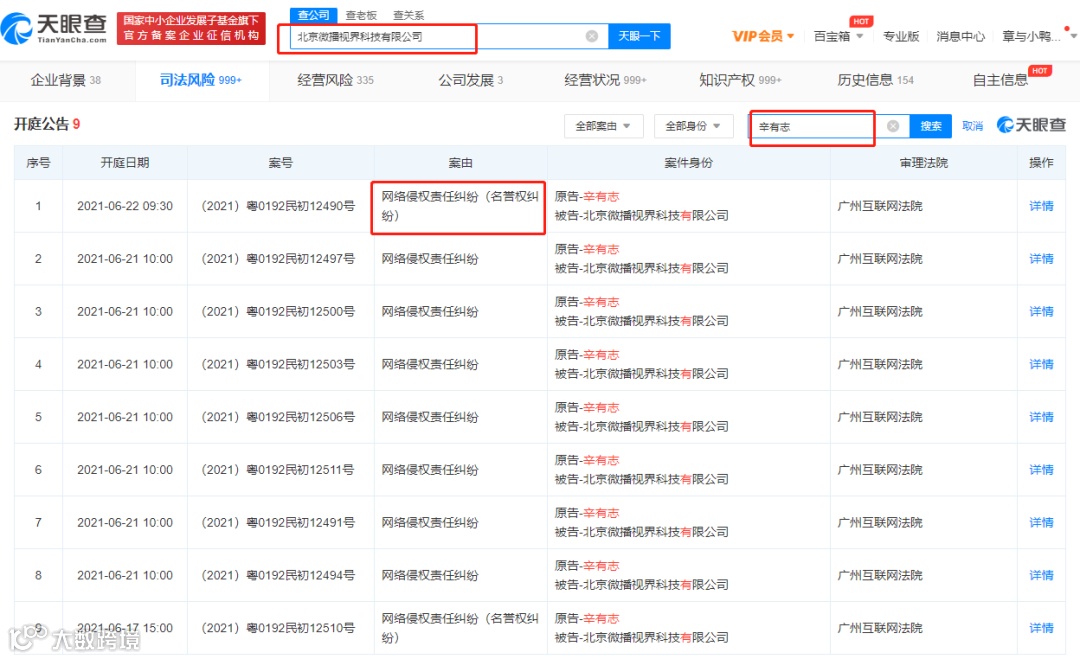Image resolution: width=1080 pixels, height=659 pixels.
Task: Open 详情 for case 12506号
Action: (1041, 417)
